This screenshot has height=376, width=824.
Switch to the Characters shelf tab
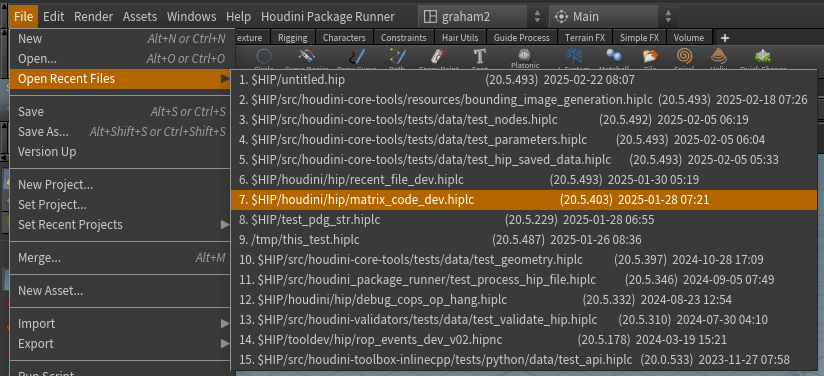pos(344,38)
